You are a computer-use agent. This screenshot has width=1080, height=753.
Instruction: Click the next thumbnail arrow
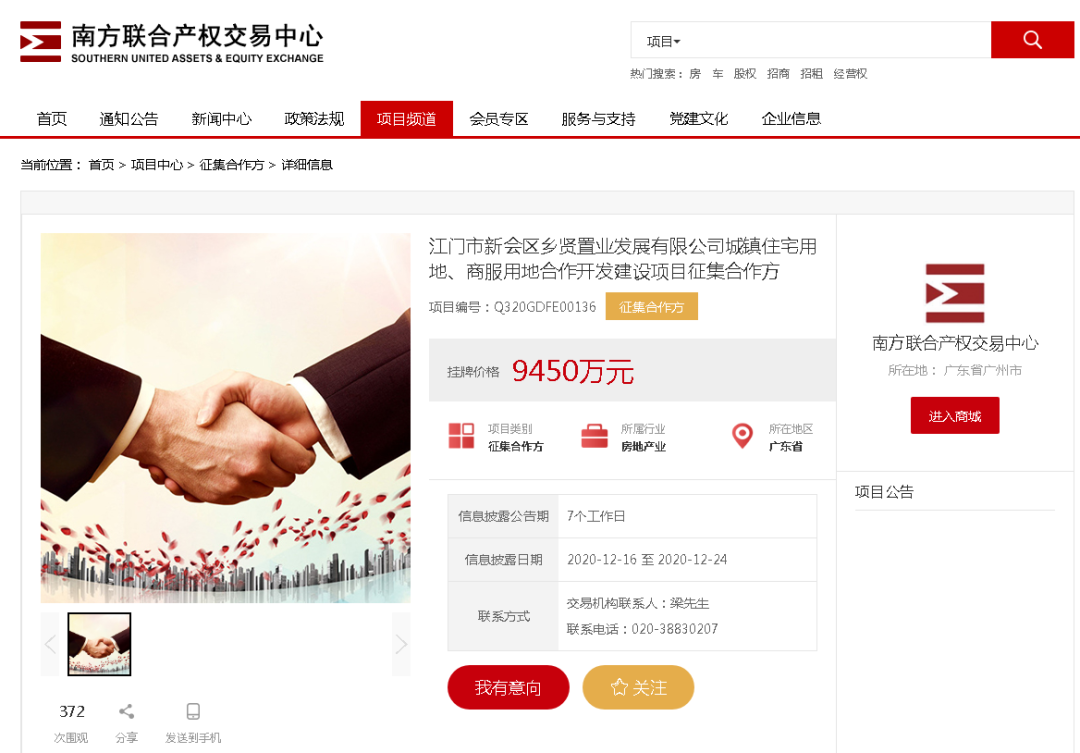[x=401, y=644]
